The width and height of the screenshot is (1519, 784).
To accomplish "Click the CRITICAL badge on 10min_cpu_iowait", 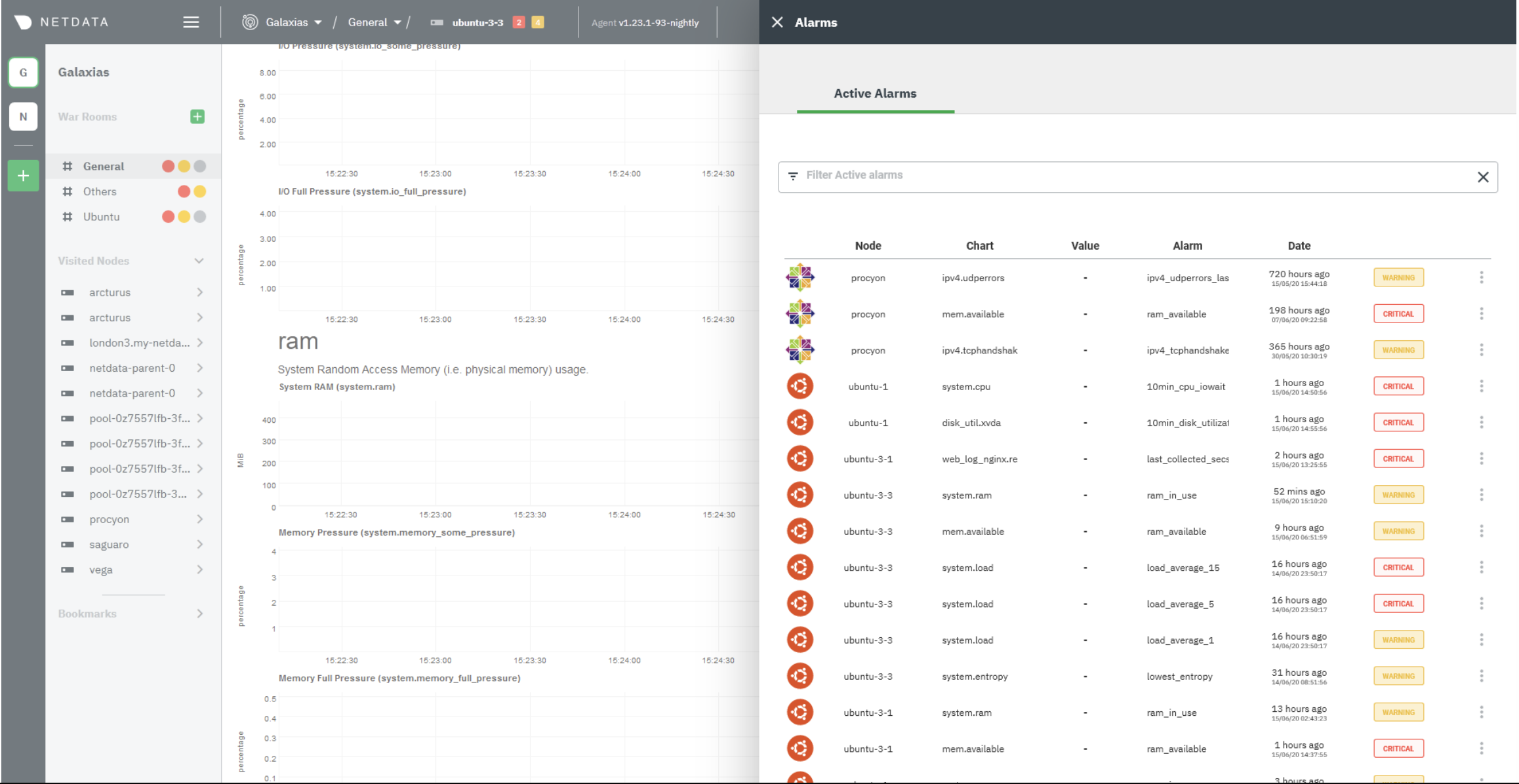I will 1398,385.
